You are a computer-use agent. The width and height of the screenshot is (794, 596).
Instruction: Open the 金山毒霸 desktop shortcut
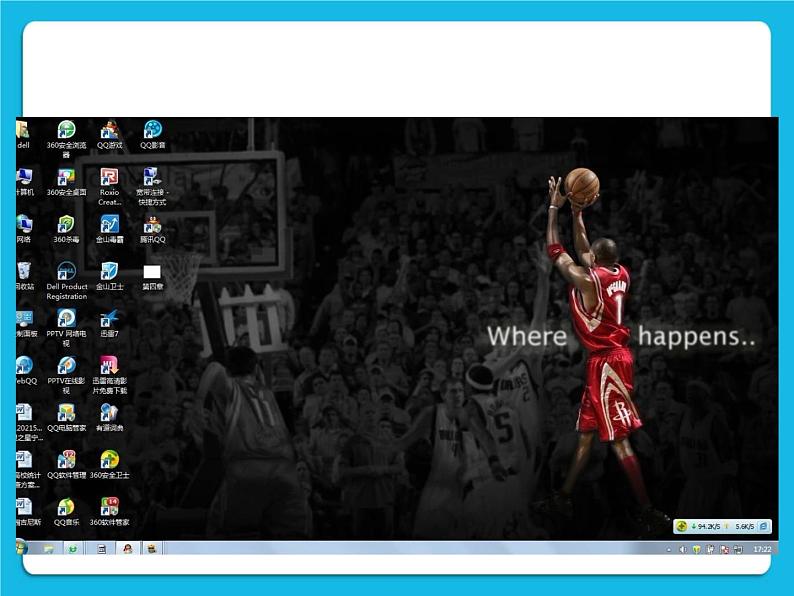click(x=110, y=225)
